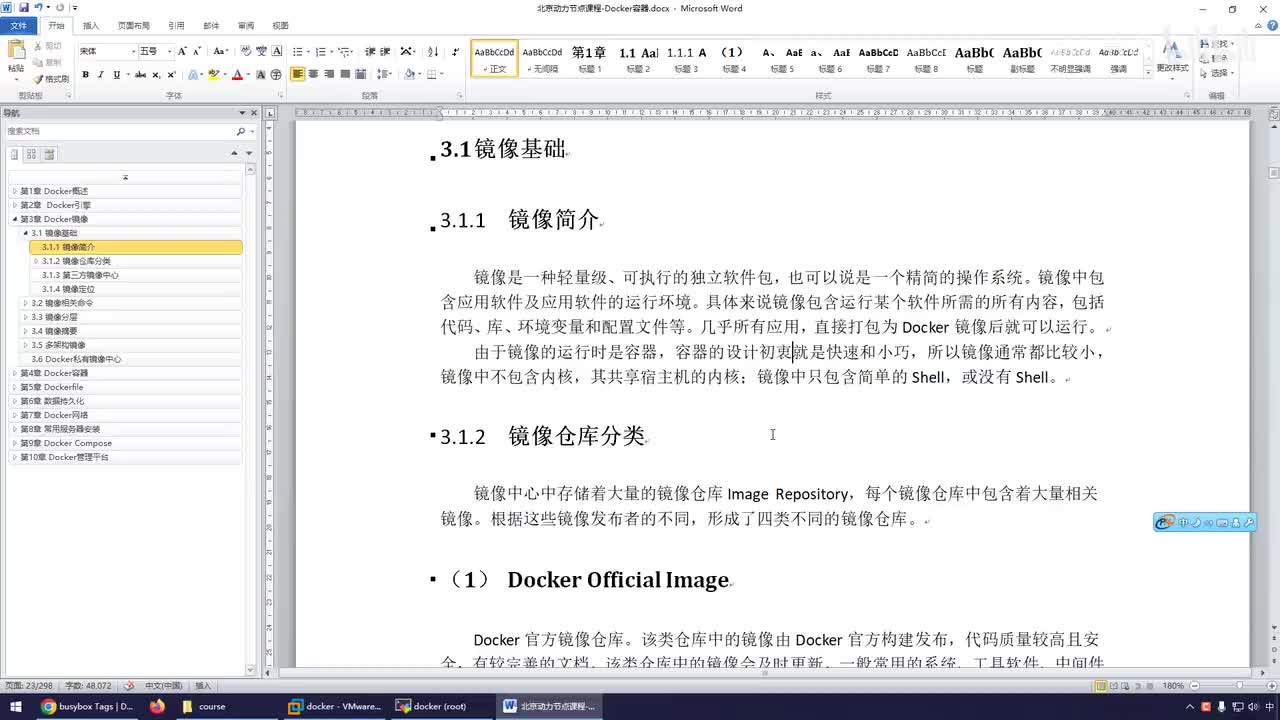Expand 3.1.2 镜像仓库分类 in navigation tree
Image resolution: width=1280 pixels, height=720 pixels.
pyautogui.click(x=36, y=261)
